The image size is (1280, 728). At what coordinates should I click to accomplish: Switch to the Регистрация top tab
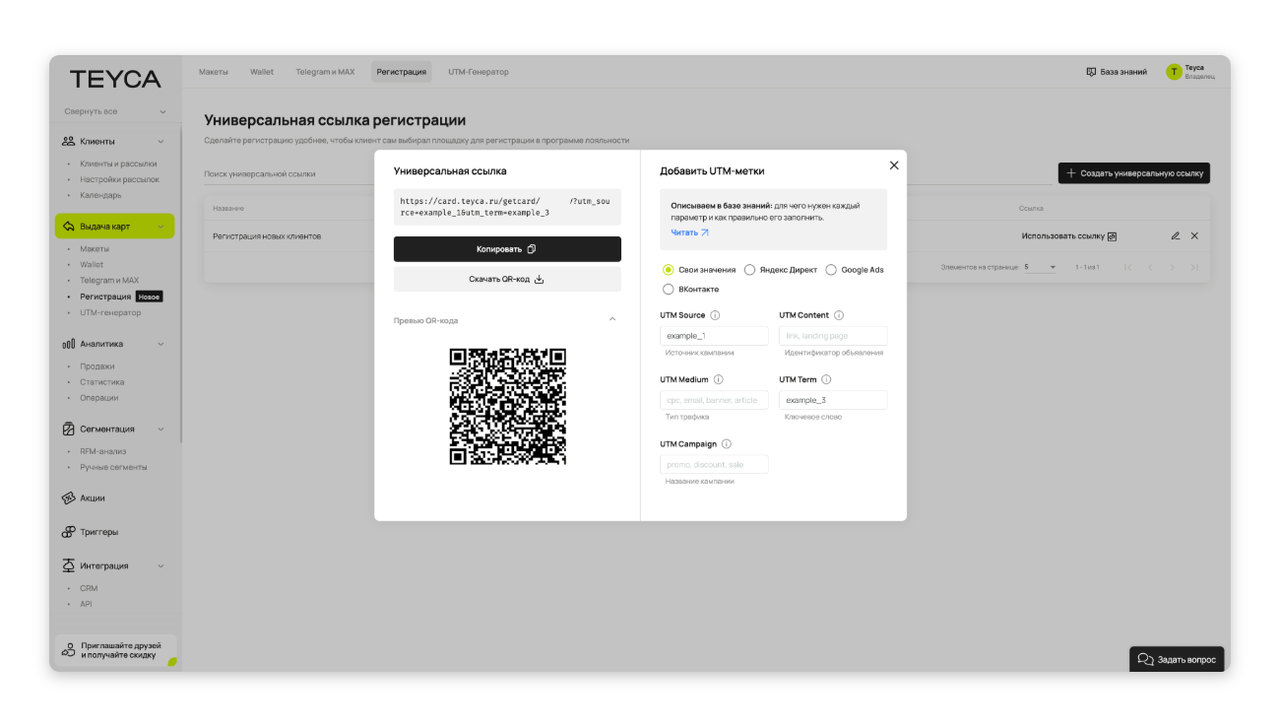coord(401,72)
